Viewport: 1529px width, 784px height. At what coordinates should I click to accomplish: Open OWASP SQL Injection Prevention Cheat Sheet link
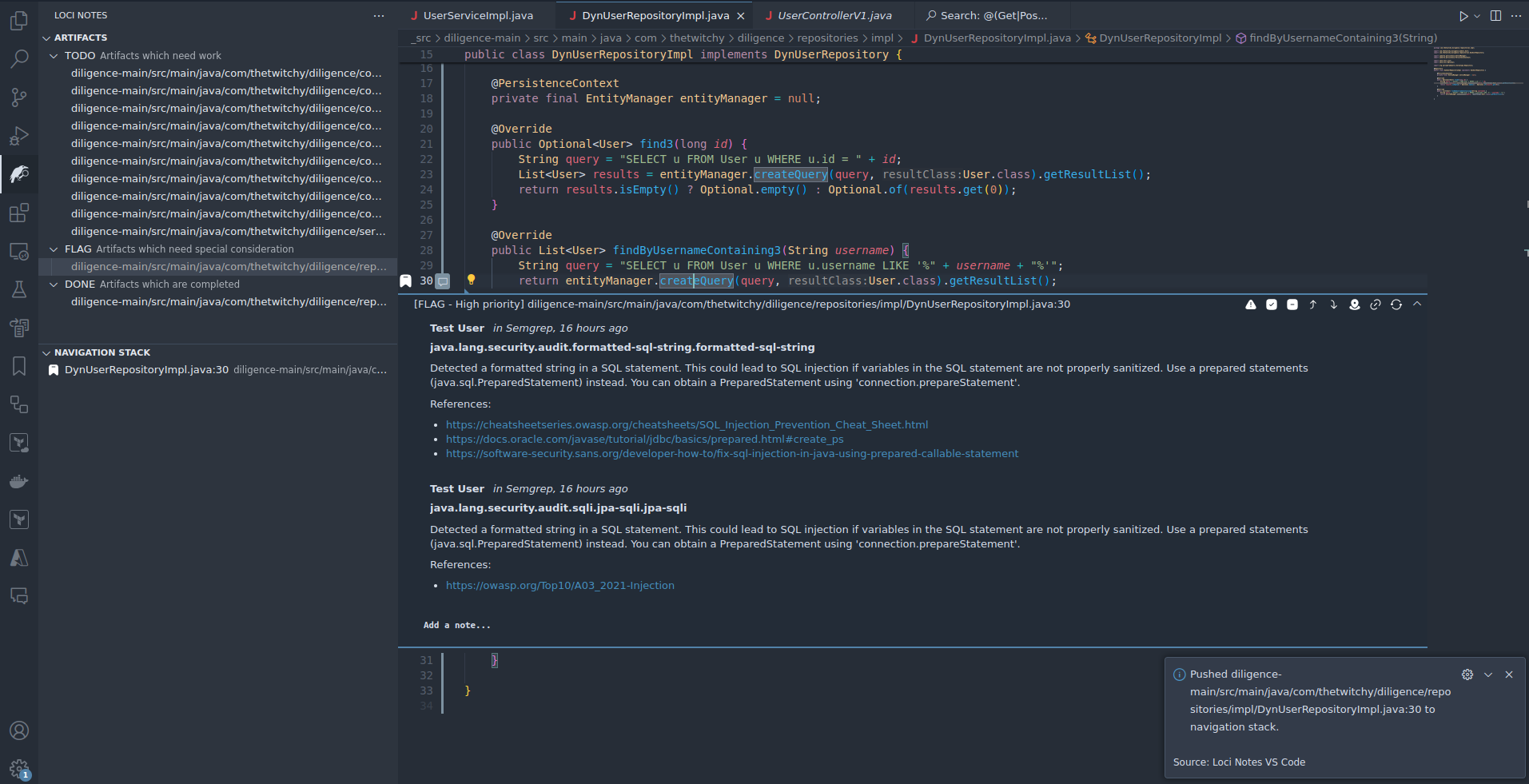687,425
